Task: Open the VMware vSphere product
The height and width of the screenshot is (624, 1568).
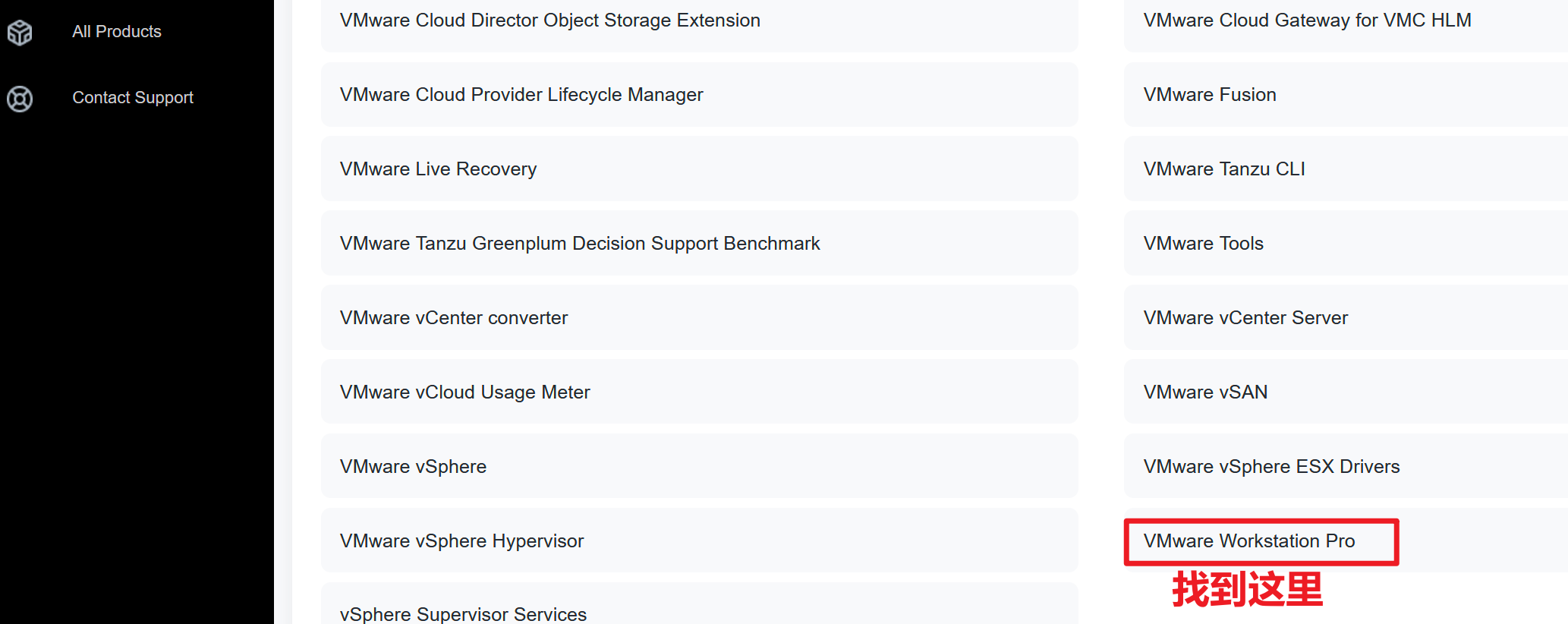Action: (x=413, y=467)
